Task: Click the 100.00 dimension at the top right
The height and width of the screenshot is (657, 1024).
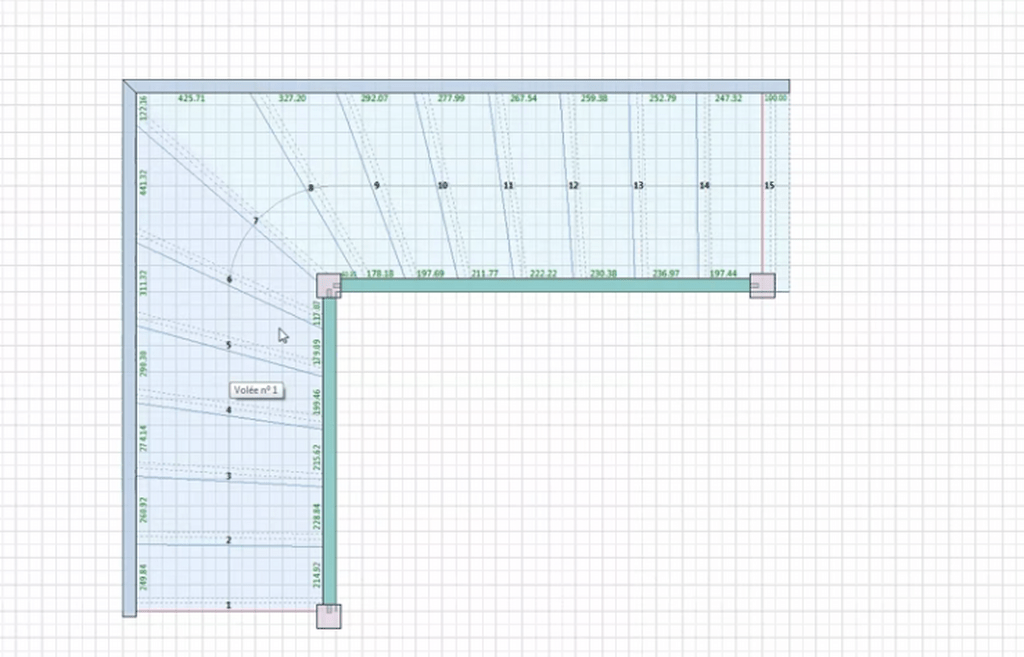Action: point(775,98)
